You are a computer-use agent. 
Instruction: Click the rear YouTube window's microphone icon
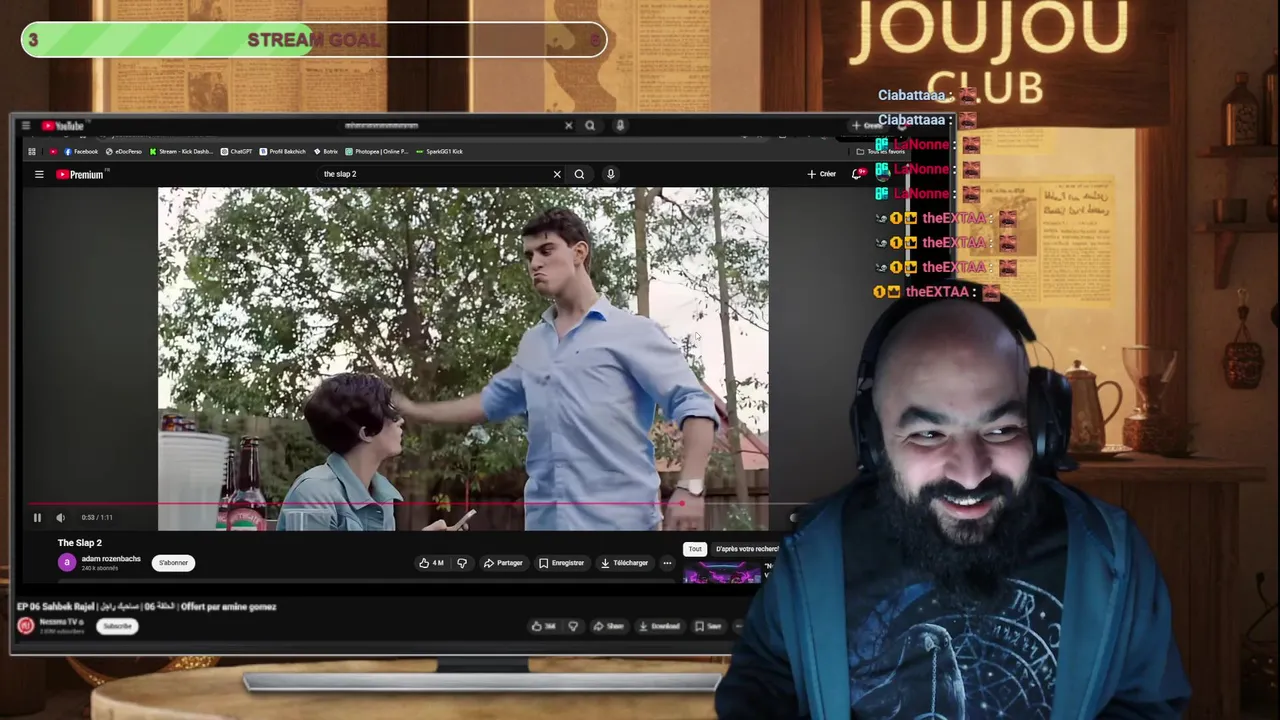[620, 126]
